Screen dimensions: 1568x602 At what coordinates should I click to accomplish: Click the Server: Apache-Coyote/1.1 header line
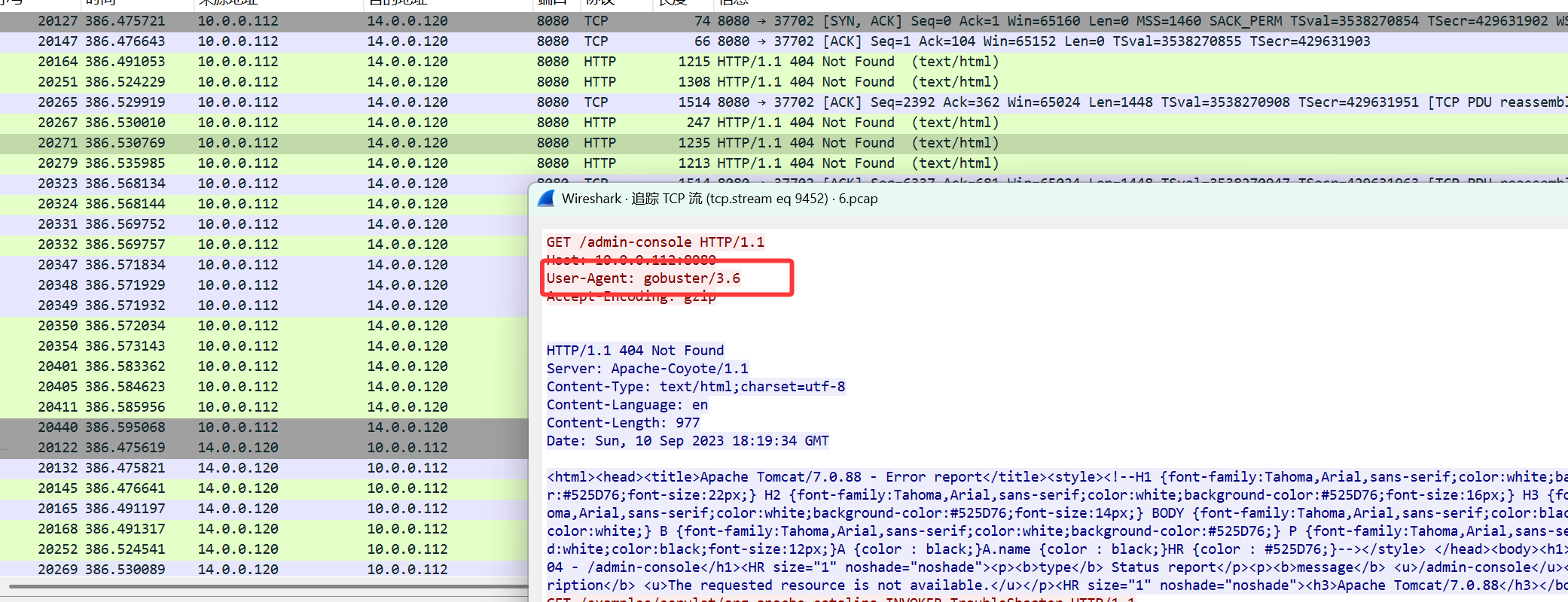[647, 369]
